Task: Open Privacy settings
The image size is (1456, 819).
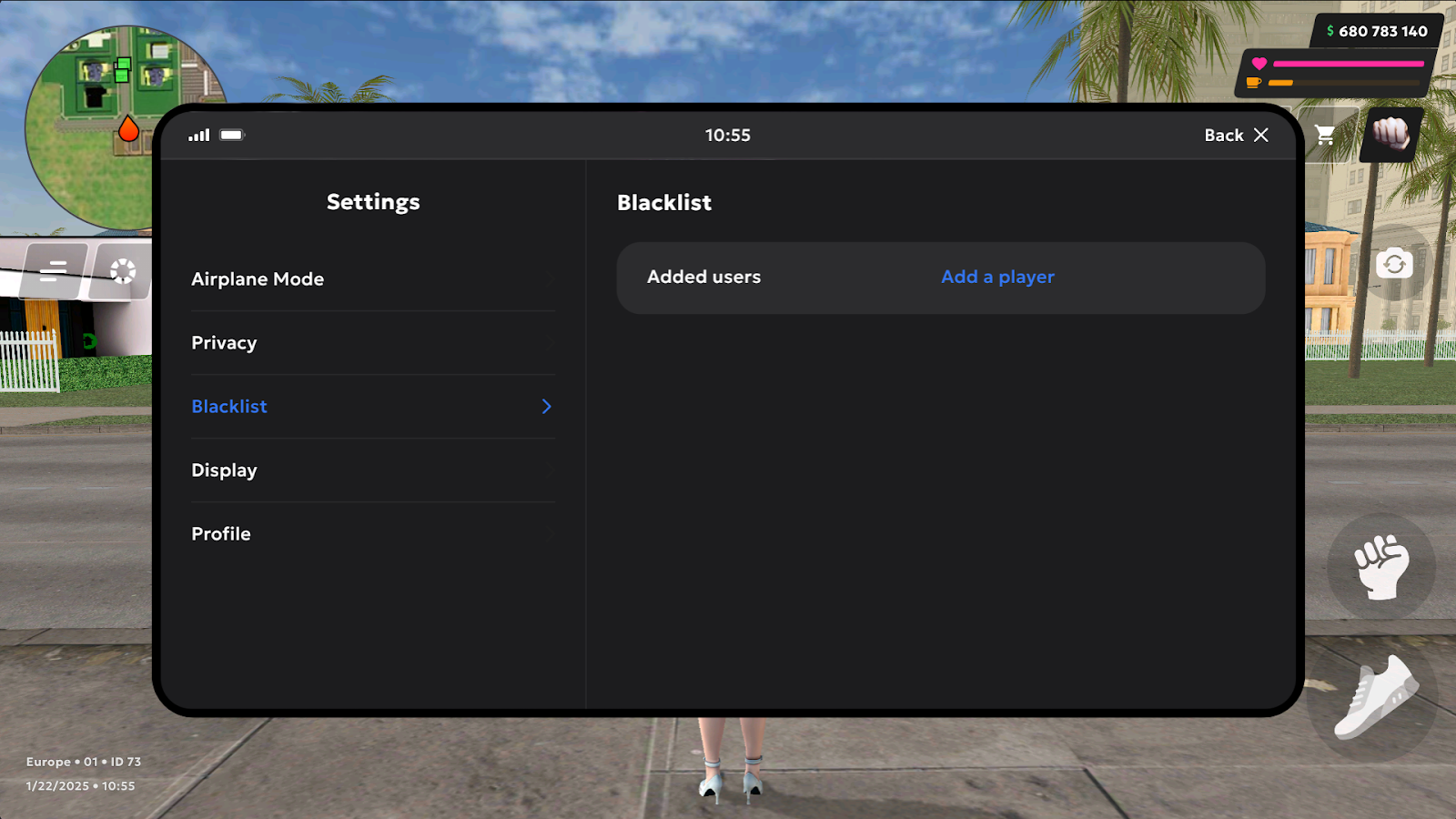Action: 373,343
